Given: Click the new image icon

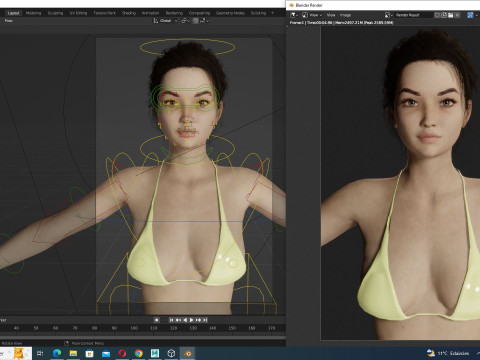Looking at the screenshot, I should point(444,15).
